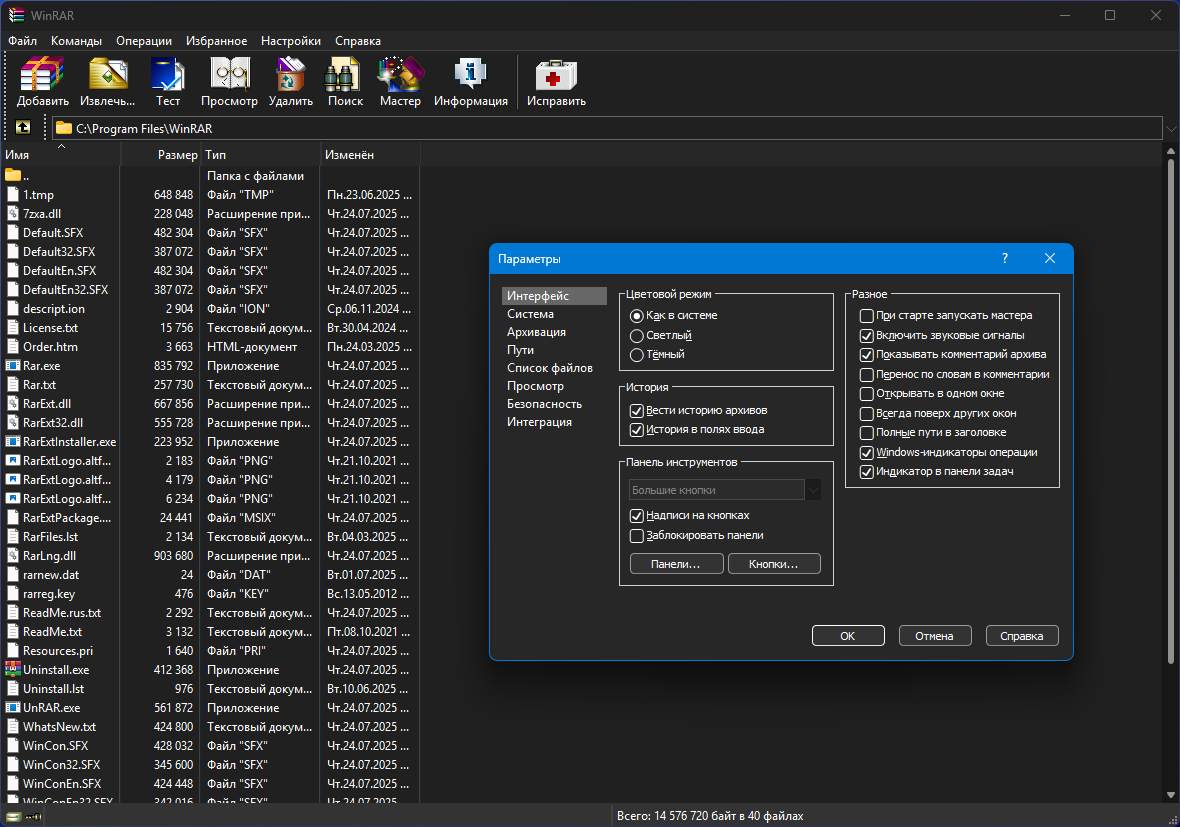This screenshot has width=1180, height=827.
Task: Click the folder icon in address bar
Action: (x=64, y=129)
